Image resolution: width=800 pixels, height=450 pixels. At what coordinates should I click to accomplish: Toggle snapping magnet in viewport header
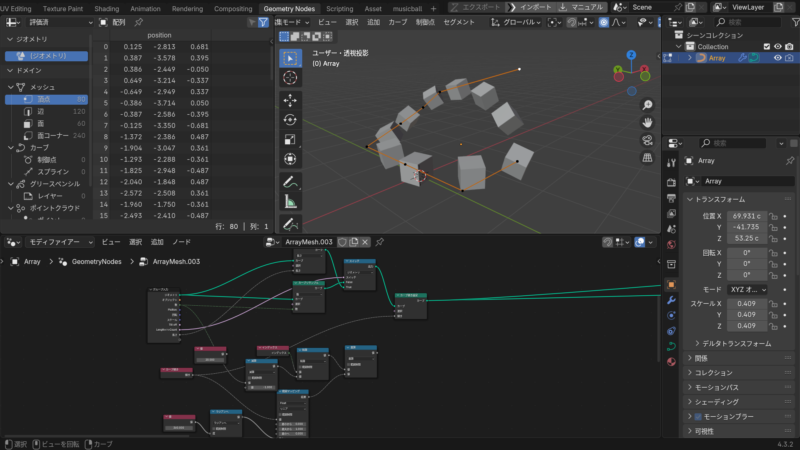tap(571, 22)
